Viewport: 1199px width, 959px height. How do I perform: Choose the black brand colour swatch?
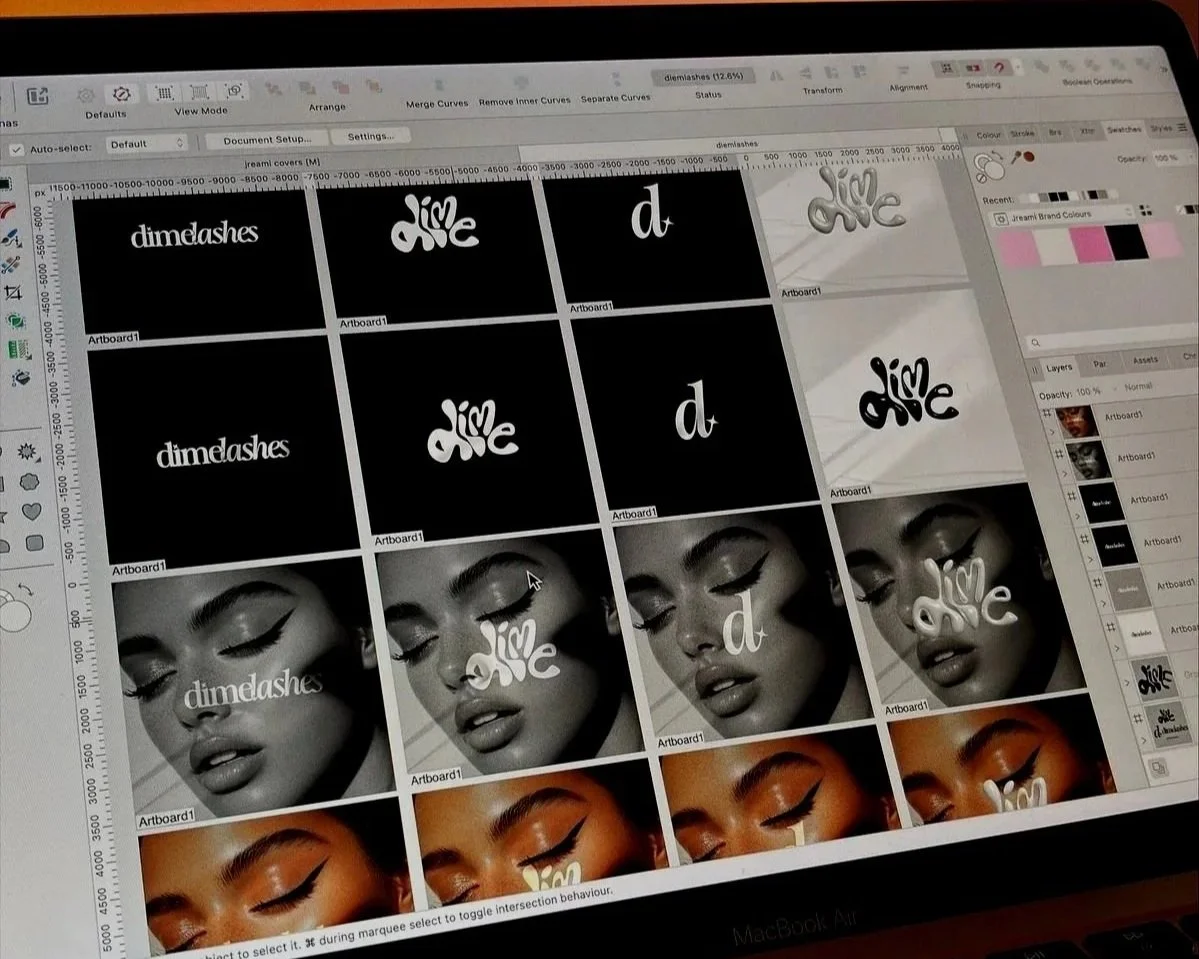click(x=1128, y=243)
